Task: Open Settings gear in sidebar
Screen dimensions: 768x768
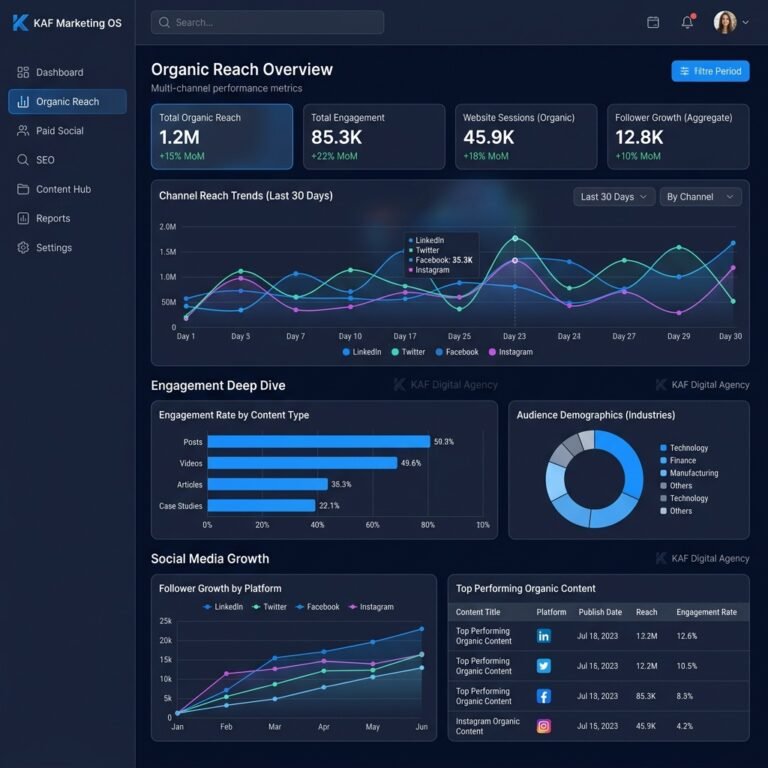Action: coord(23,247)
